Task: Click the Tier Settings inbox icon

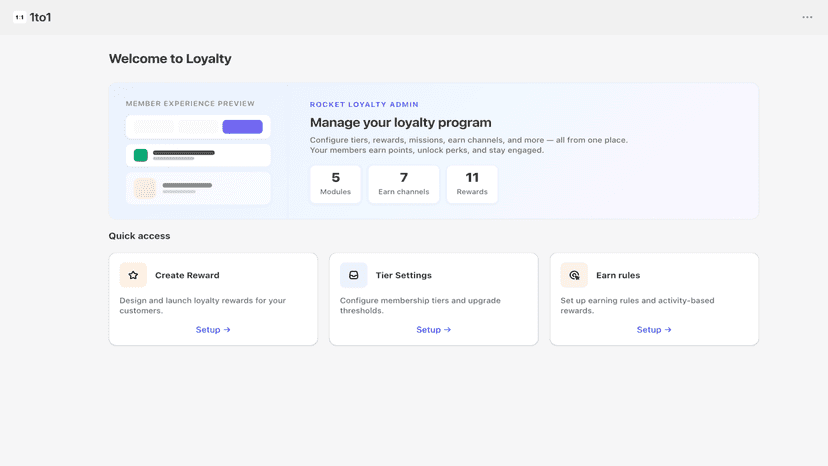Action: click(353, 275)
